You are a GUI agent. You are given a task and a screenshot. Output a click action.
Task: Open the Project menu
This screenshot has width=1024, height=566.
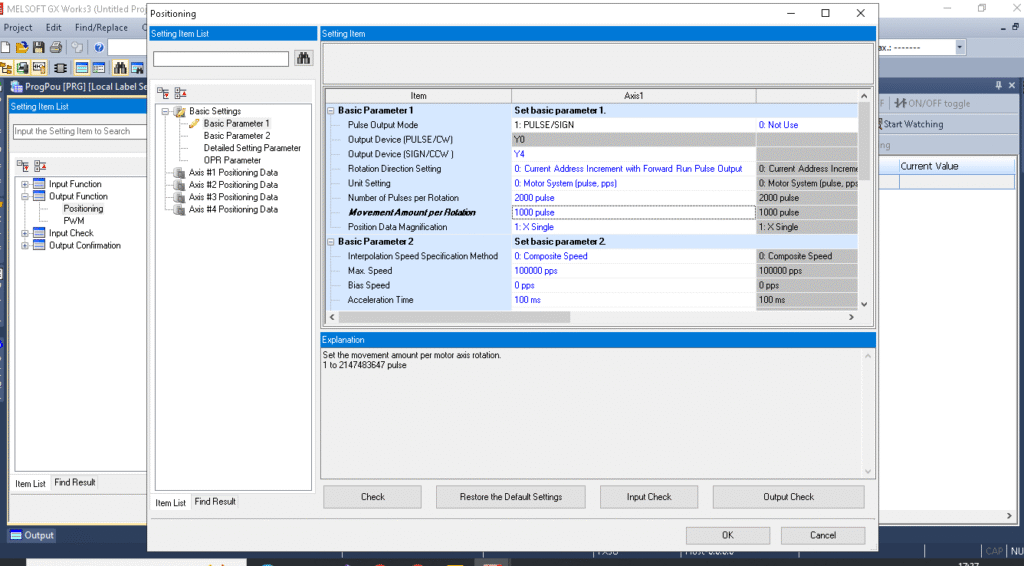(x=18, y=27)
